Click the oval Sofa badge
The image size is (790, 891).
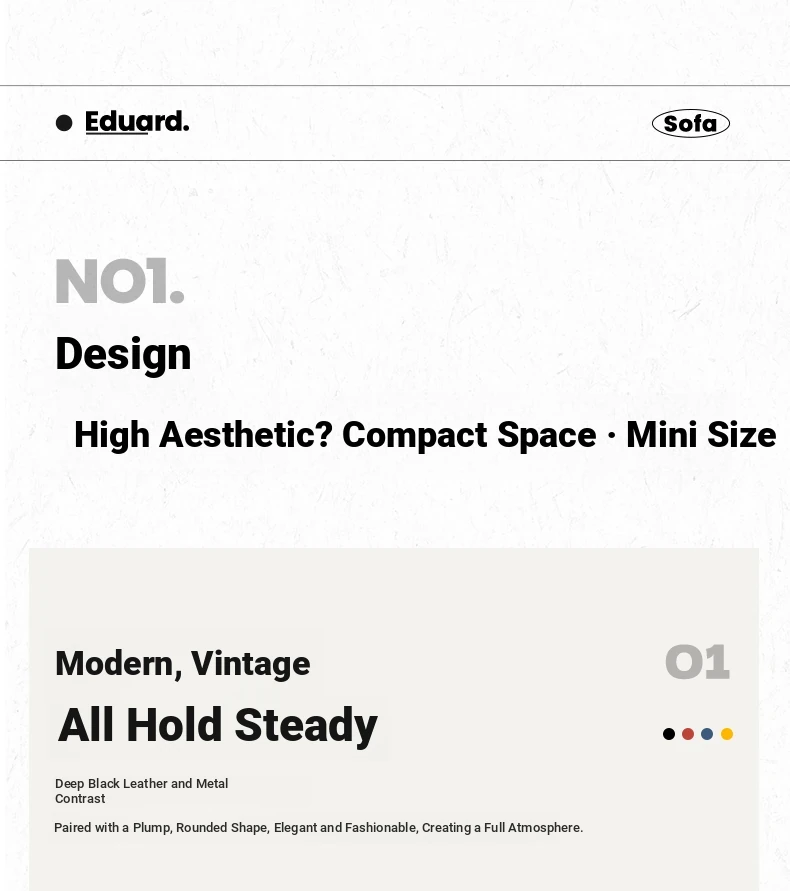[x=691, y=123]
